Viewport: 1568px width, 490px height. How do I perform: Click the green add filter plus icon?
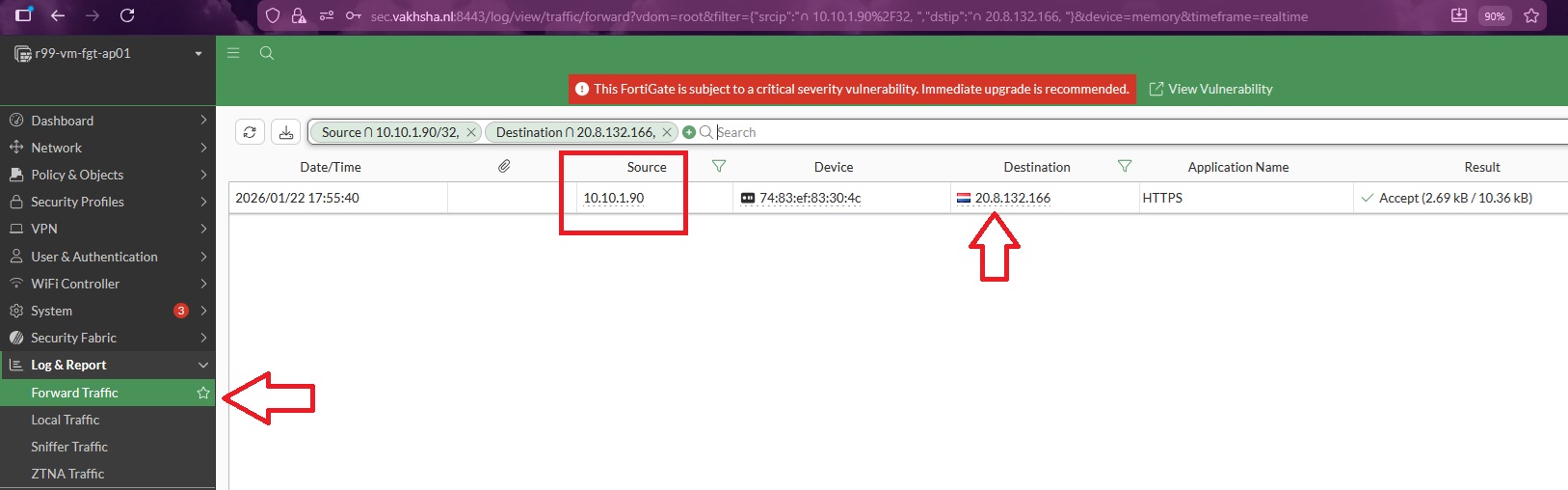click(689, 132)
